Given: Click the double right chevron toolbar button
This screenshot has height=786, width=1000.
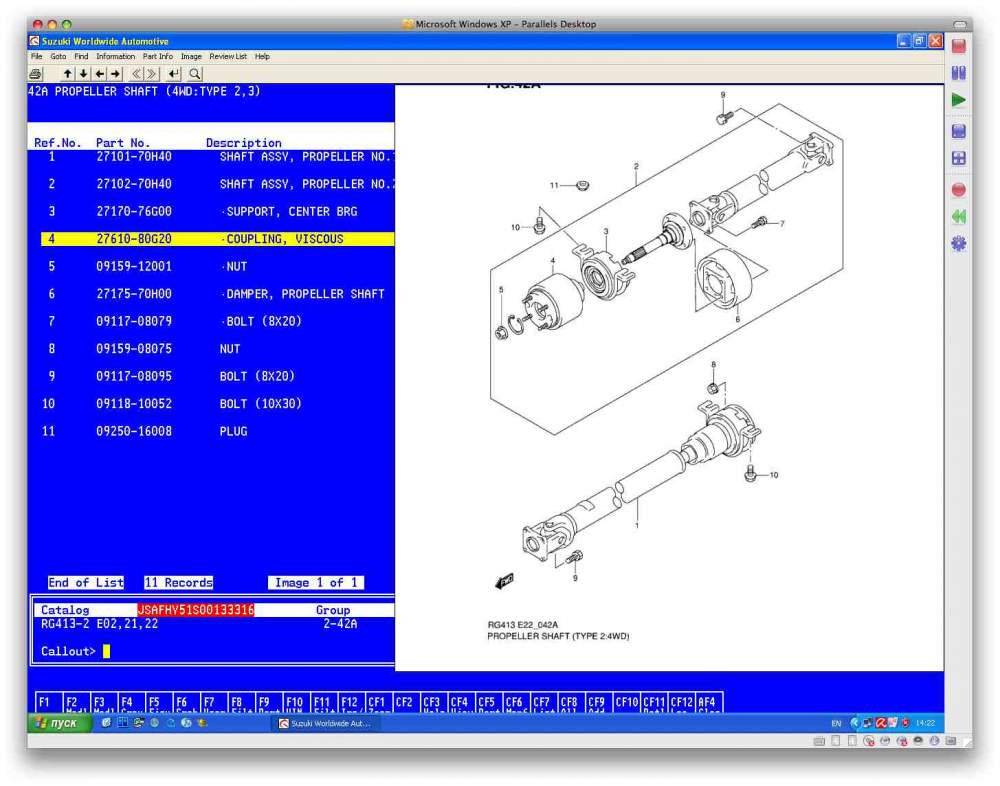Looking at the screenshot, I should [x=152, y=74].
